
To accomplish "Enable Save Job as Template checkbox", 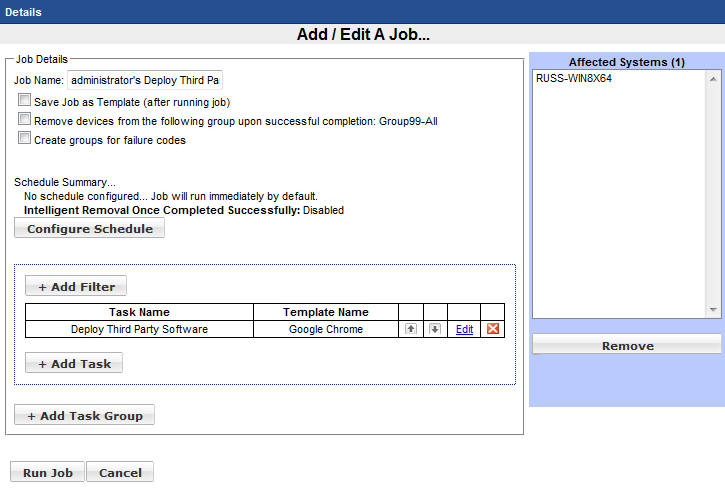I will click(x=24, y=101).
